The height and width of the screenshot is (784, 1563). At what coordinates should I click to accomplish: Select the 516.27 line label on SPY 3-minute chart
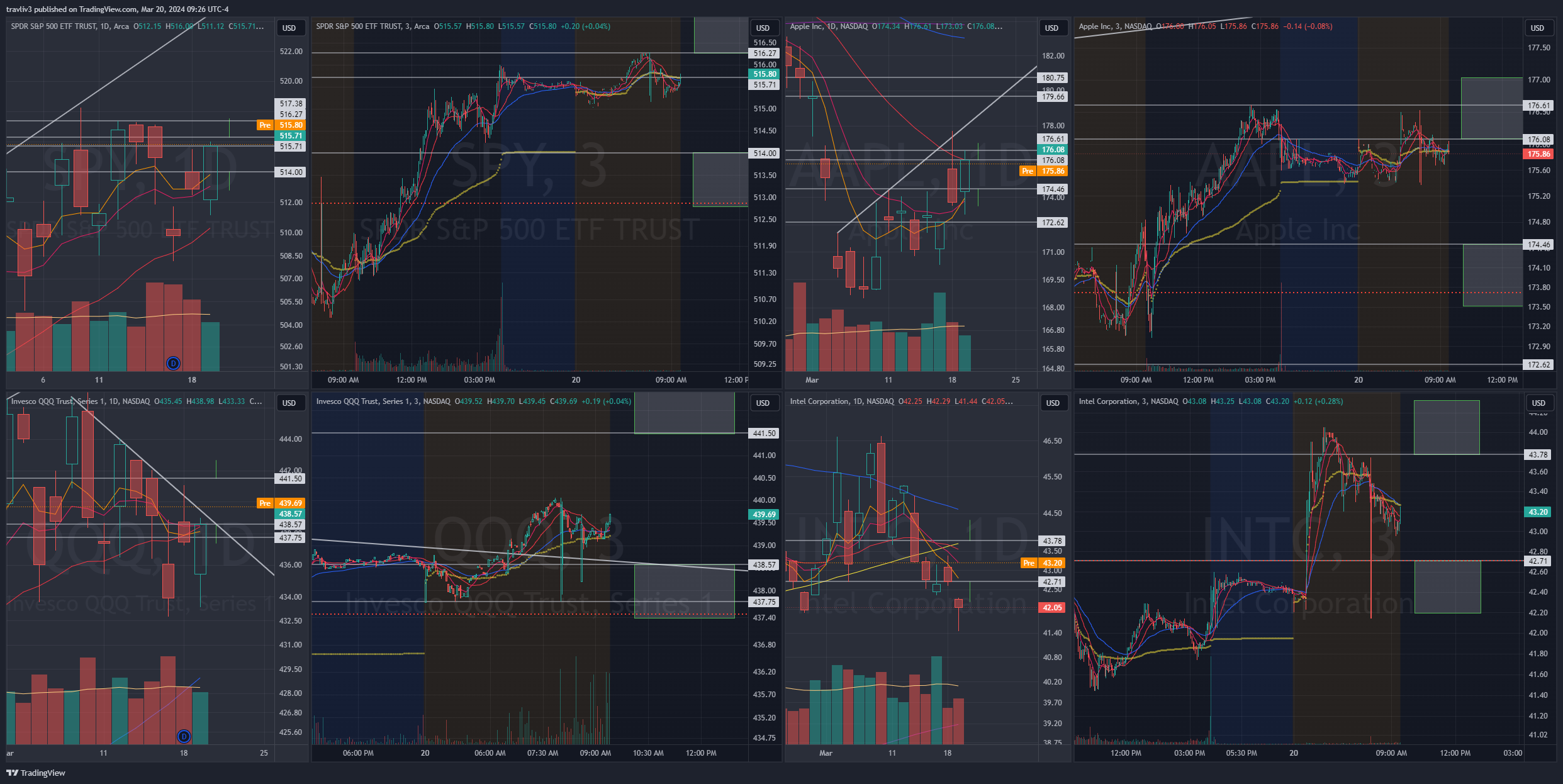[x=765, y=53]
